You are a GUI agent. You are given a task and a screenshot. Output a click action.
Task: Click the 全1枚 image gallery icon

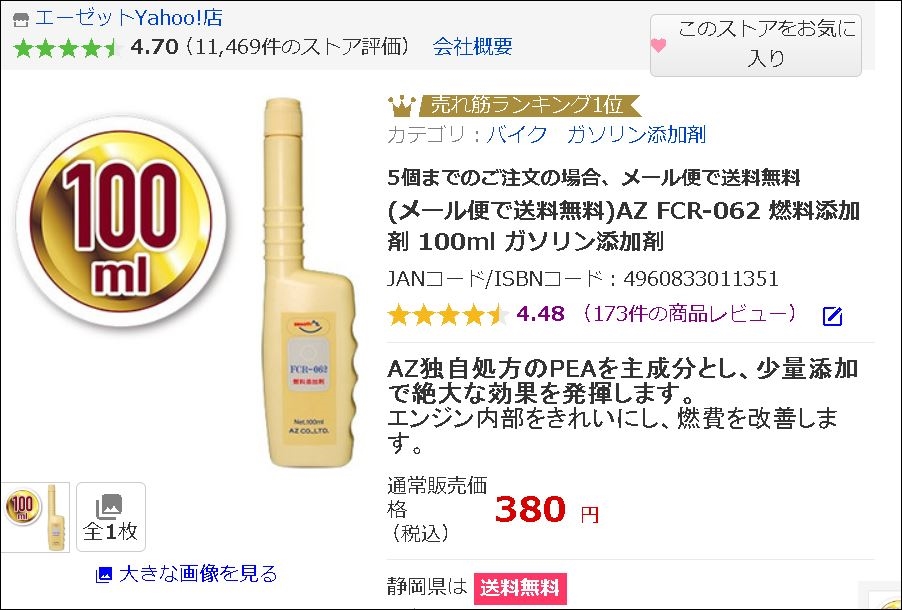(110, 517)
